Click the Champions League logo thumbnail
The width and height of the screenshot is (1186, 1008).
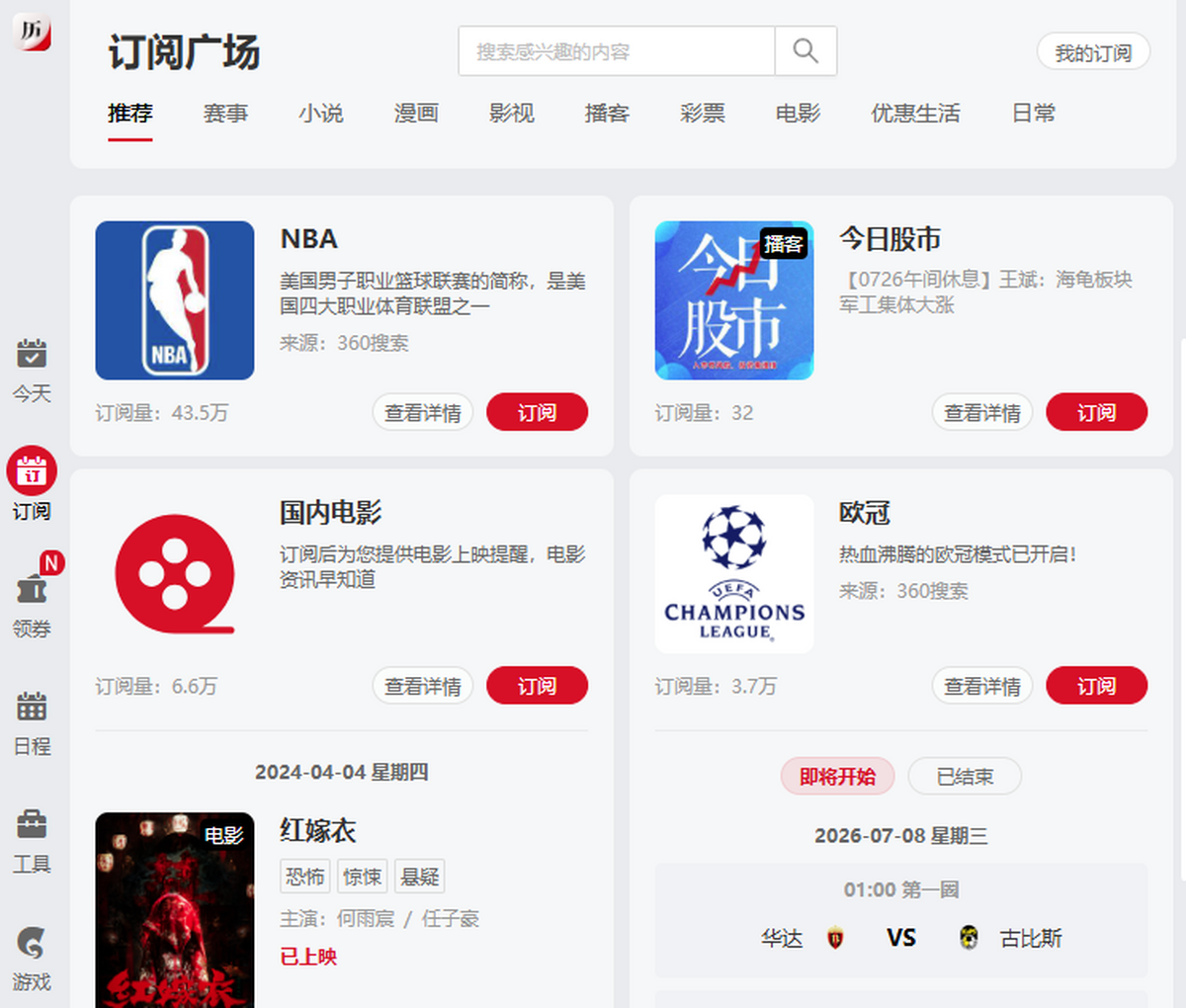pyautogui.click(x=734, y=574)
